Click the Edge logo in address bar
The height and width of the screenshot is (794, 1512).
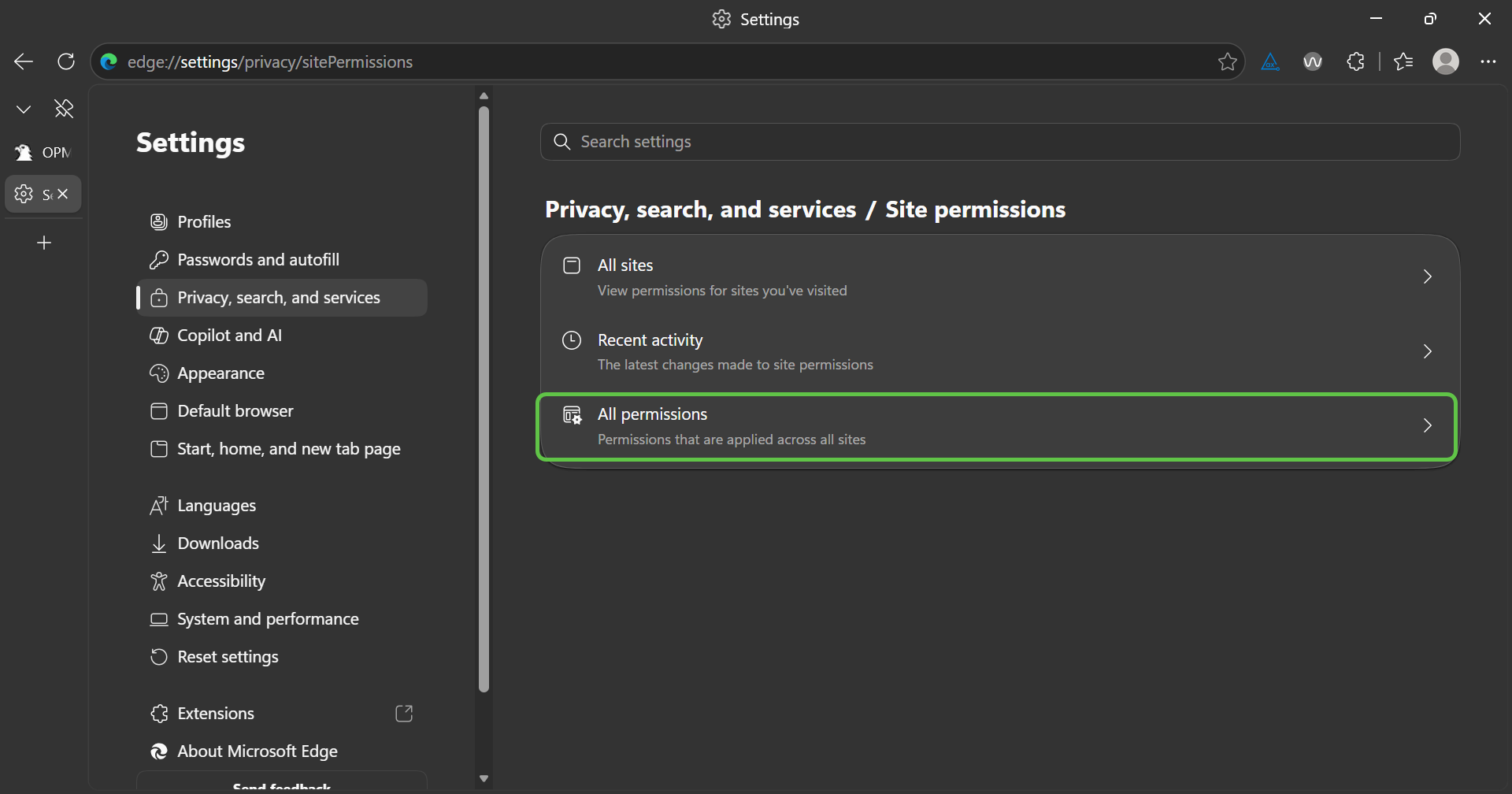(109, 61)
